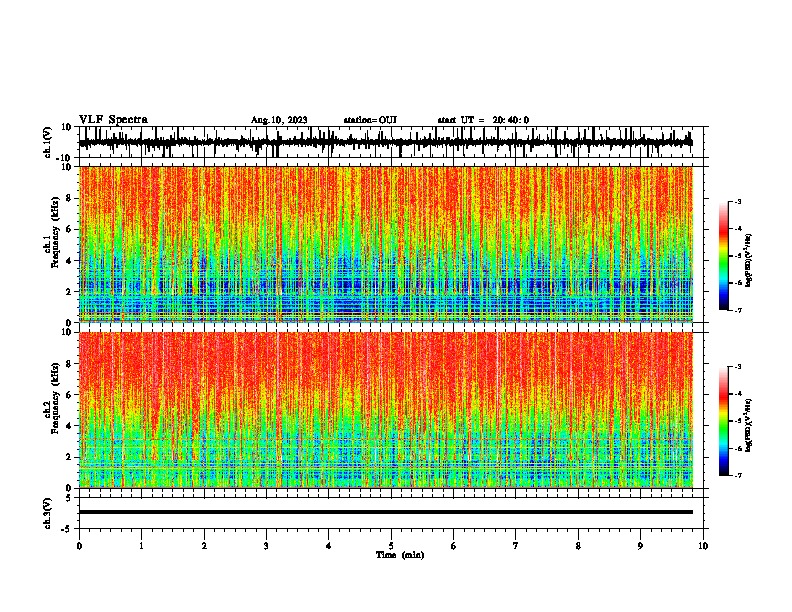Image resolution: width=792 pixels, height=612 pixels.
Task: Click the time axis tick label '3'
Action: click(266, 546)
